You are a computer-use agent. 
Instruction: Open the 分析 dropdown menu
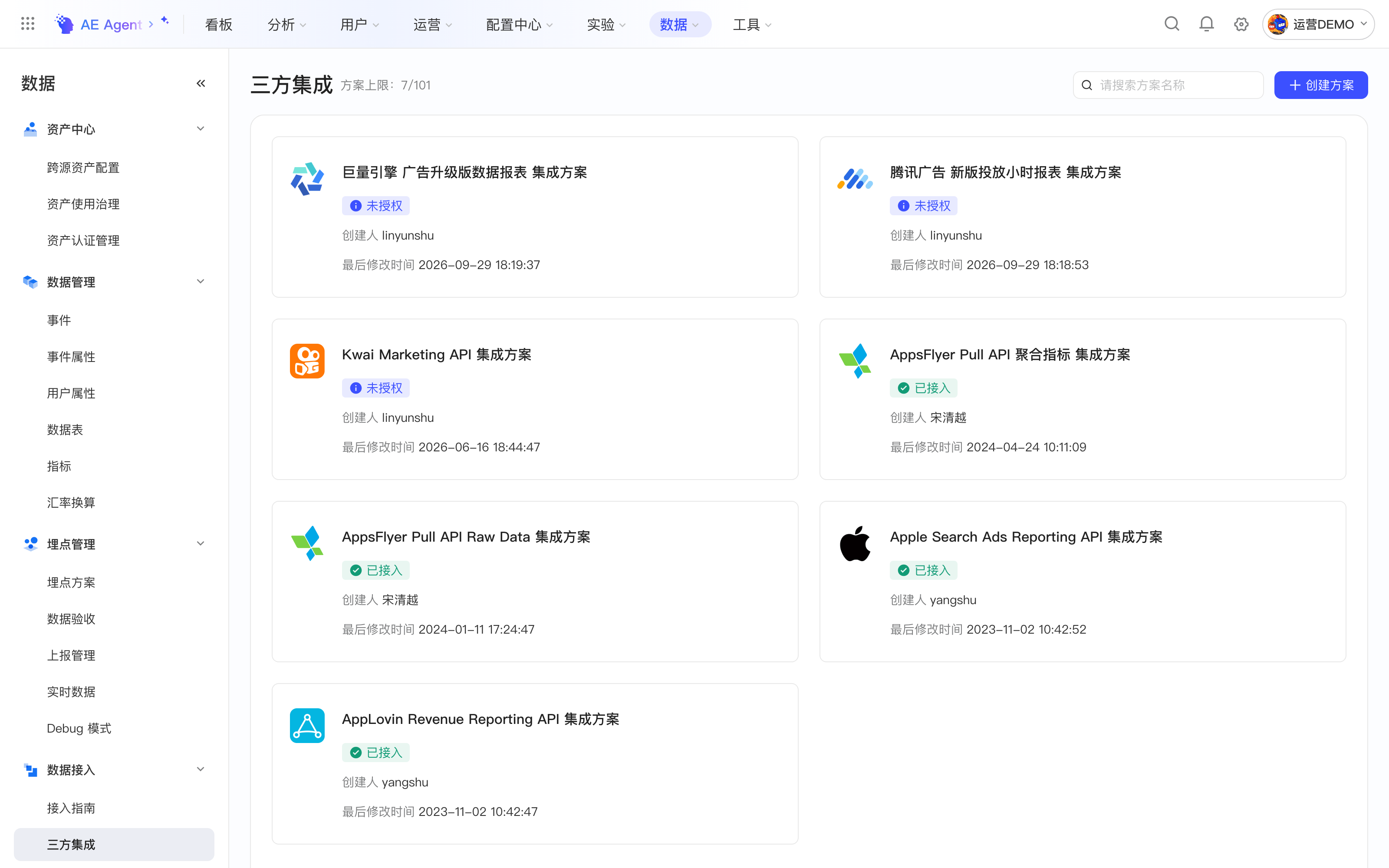[287, 24]
